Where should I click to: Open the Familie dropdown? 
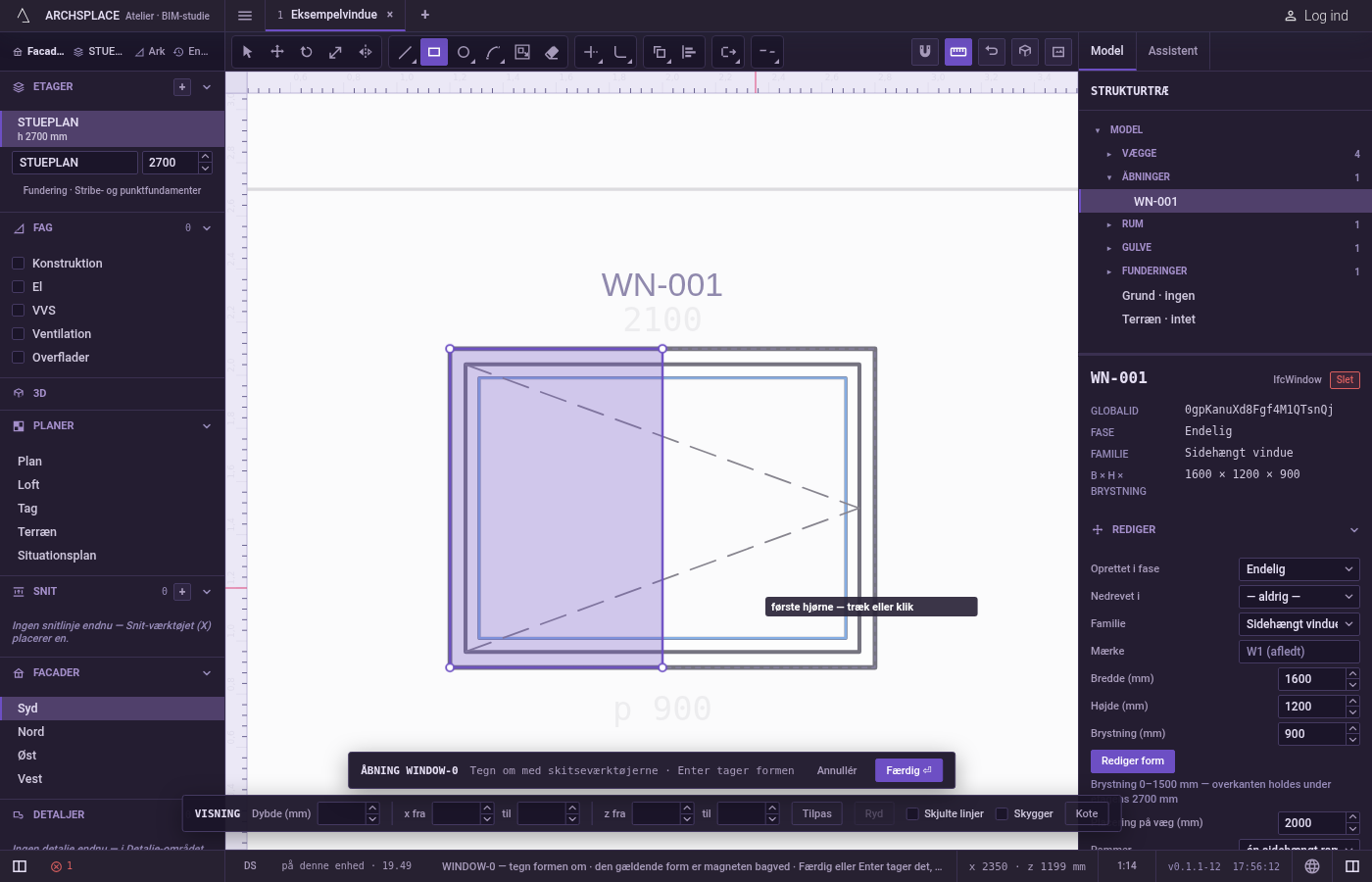[x=1299, y=624]
